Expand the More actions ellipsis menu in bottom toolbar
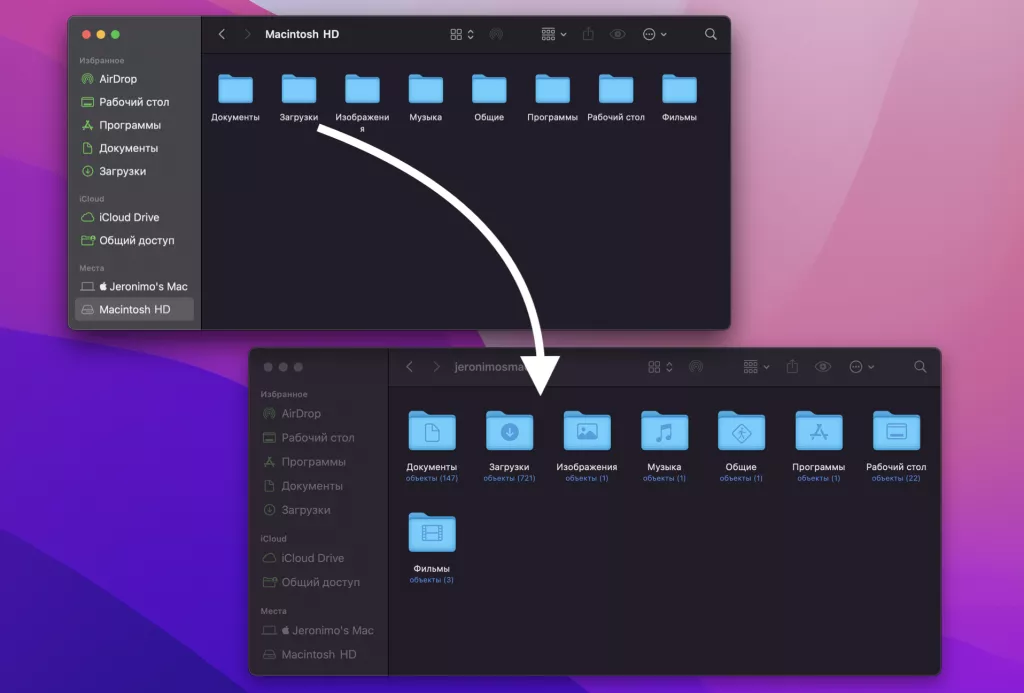 point(856,367)
